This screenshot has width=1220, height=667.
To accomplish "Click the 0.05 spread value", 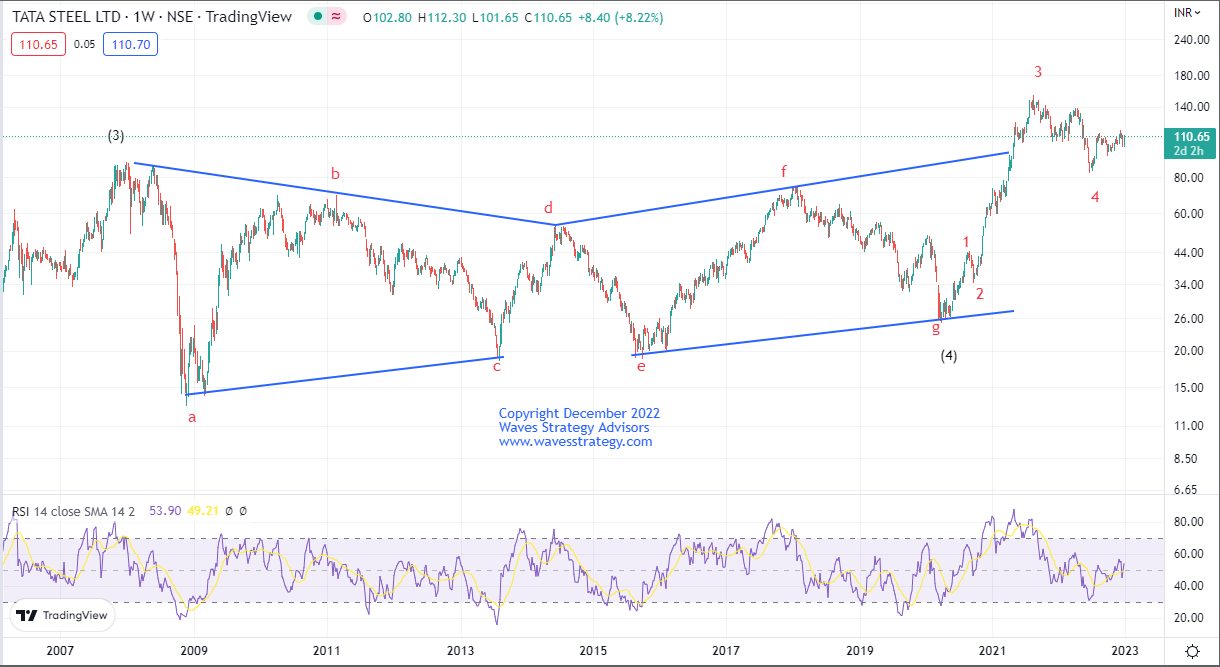I will point(85,44).
